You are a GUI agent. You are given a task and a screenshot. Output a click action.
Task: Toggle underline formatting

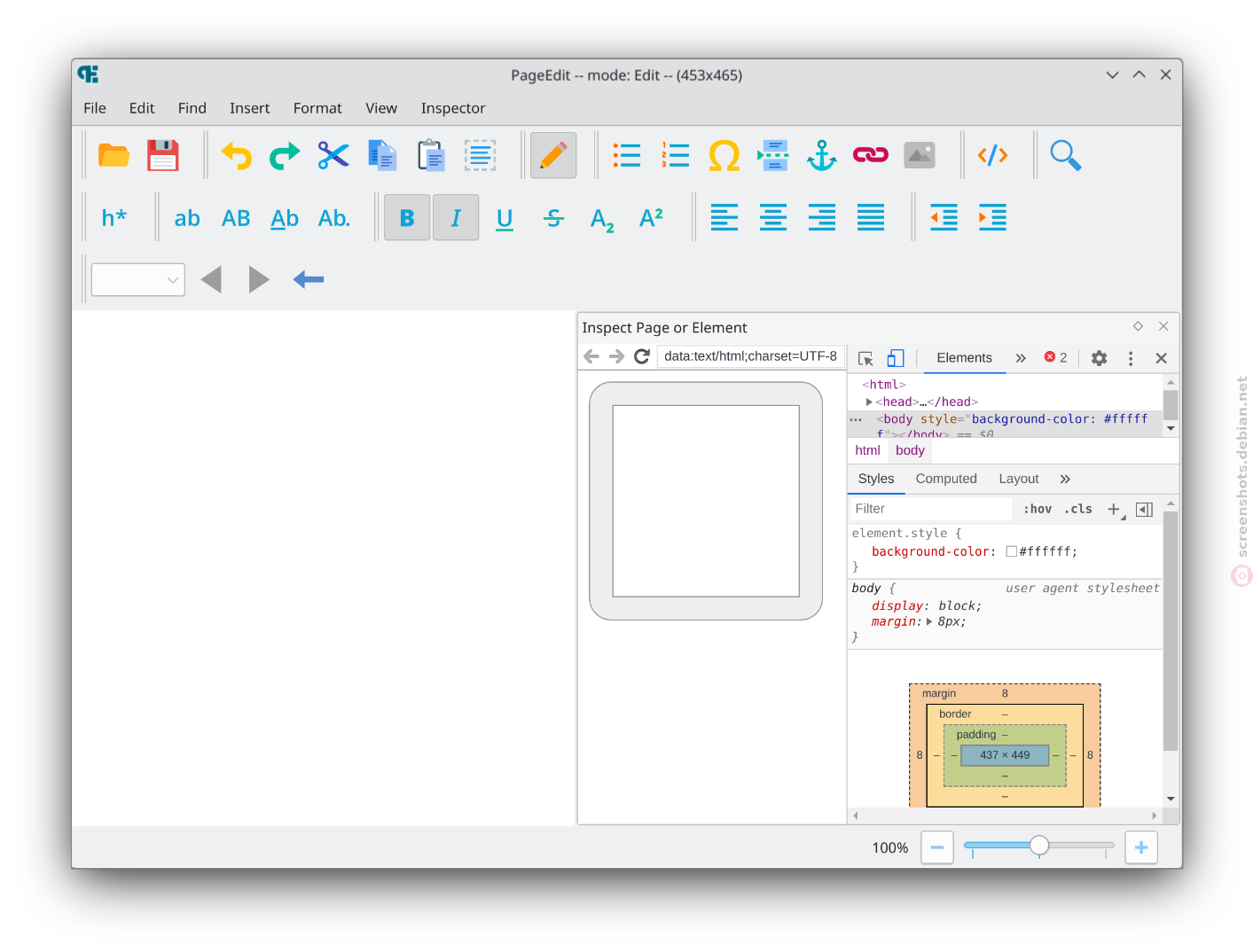click(505, 218)
